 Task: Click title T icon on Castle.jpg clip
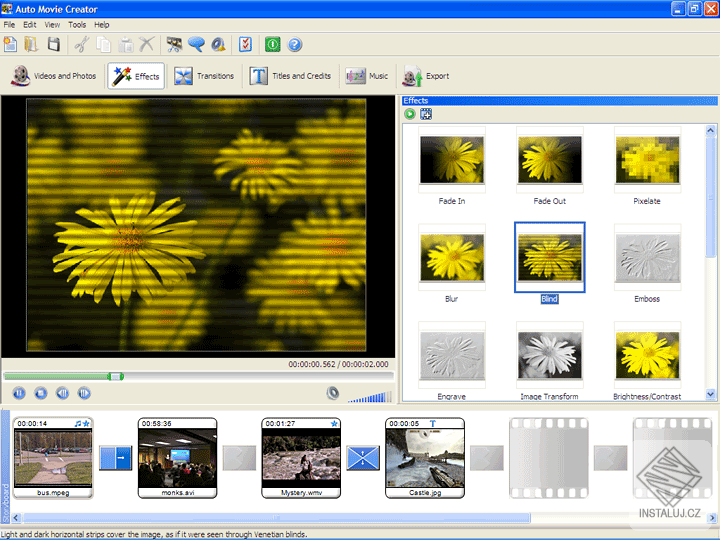coord(433,423)
